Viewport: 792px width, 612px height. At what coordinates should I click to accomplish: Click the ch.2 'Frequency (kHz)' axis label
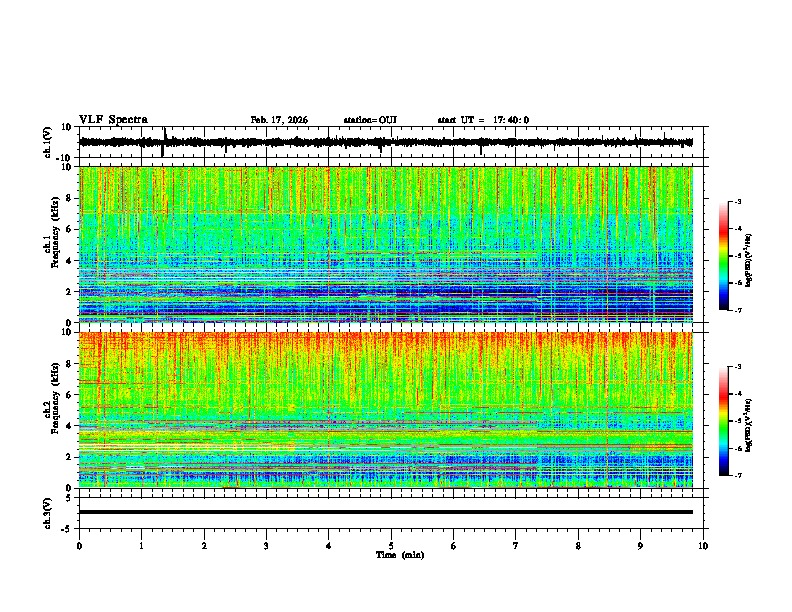point(55,398)
